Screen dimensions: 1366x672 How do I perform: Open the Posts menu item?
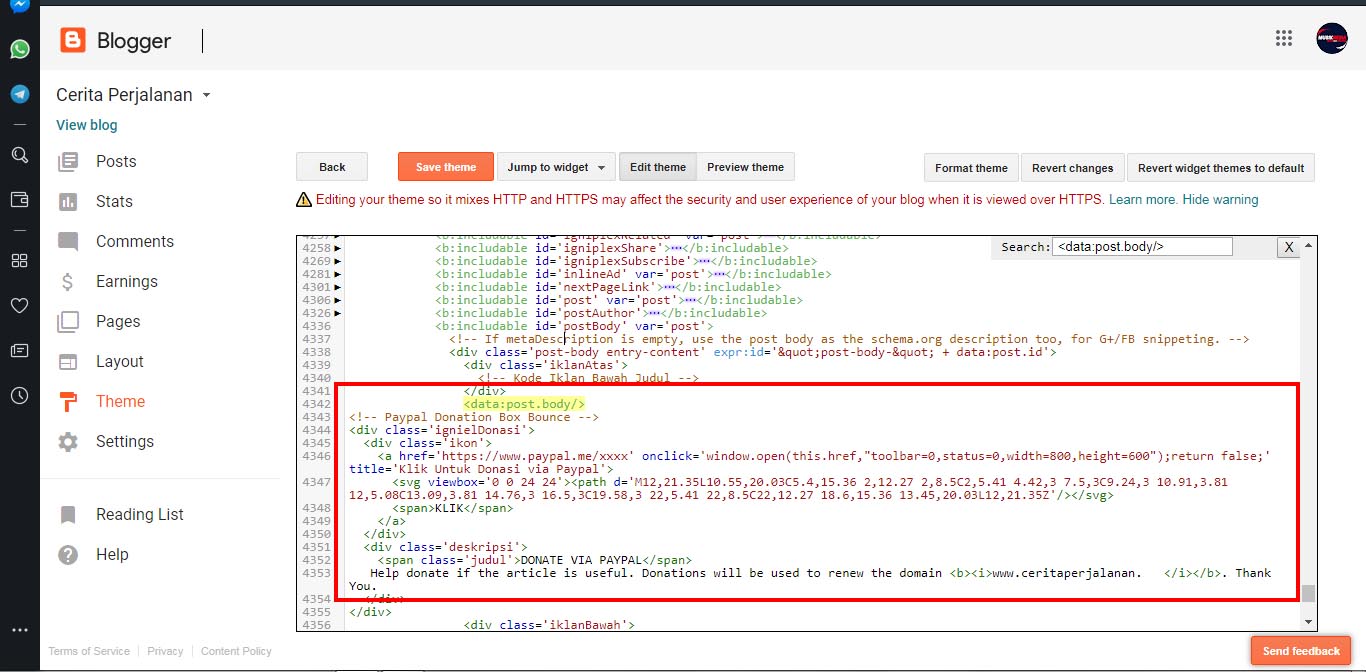click(x=115, y=161)
